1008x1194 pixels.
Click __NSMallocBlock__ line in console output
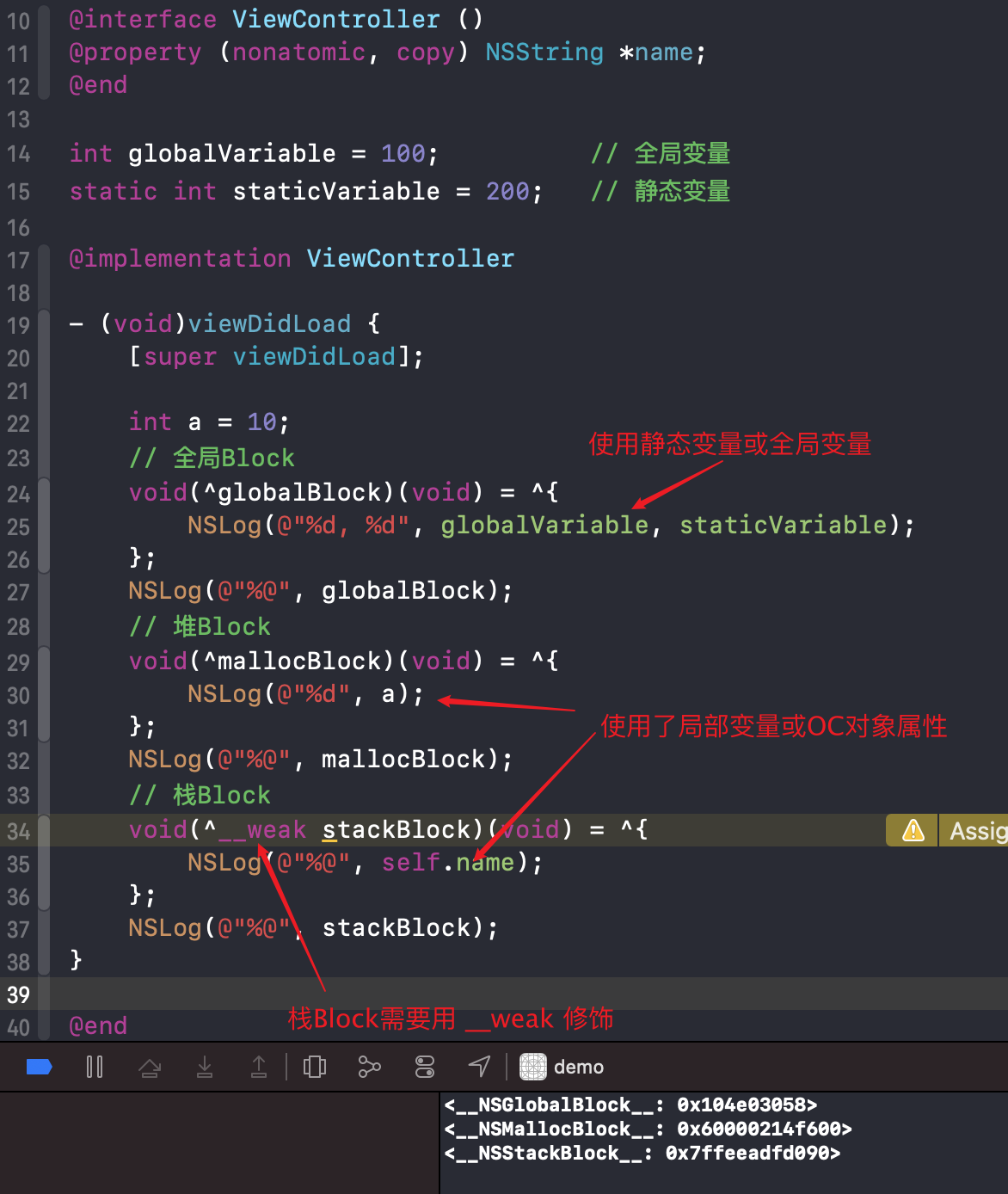click(x=648, y=1129)
